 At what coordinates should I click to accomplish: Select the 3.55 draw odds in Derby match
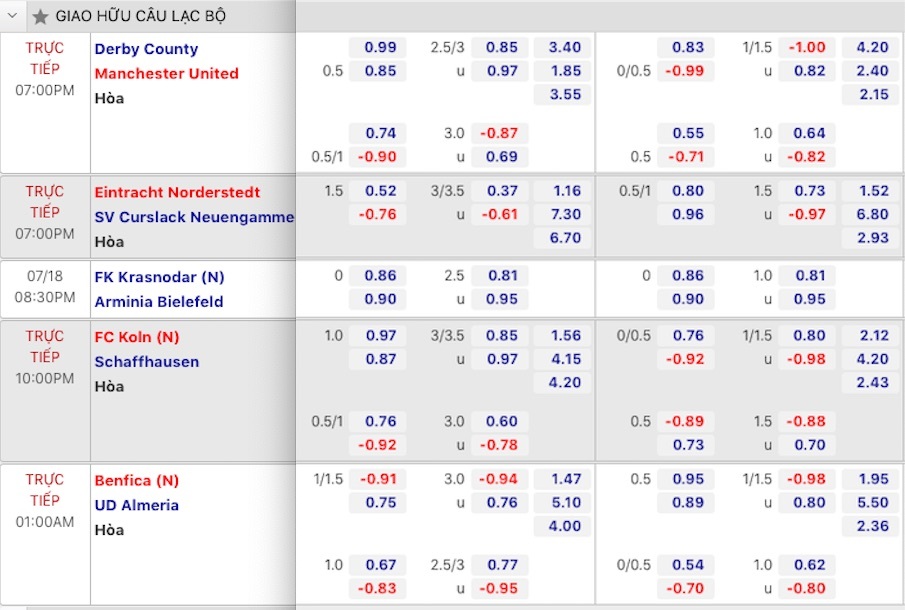(x=565, y=95)
